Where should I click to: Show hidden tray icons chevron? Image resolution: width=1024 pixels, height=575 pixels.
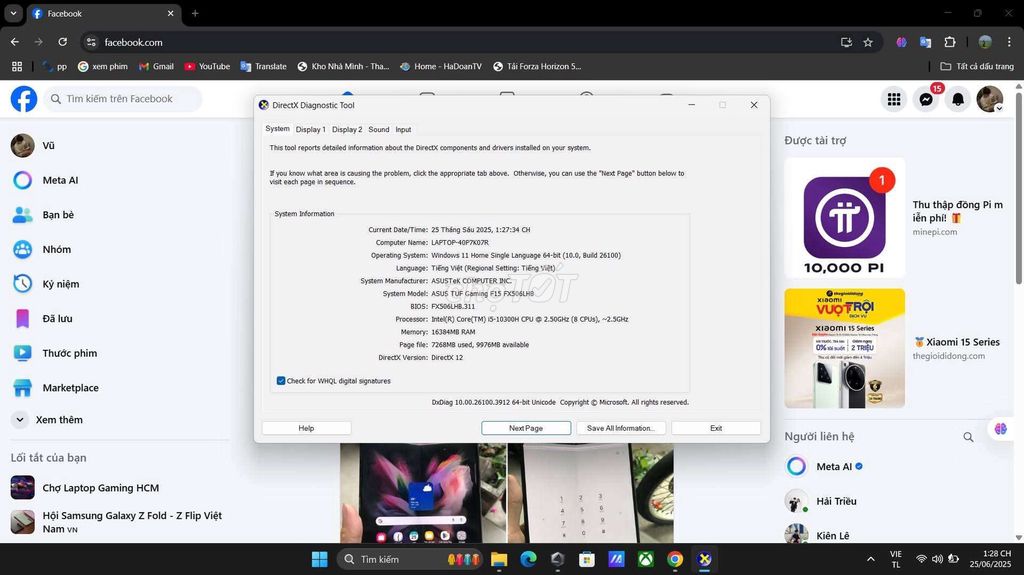tap(871, 559)
